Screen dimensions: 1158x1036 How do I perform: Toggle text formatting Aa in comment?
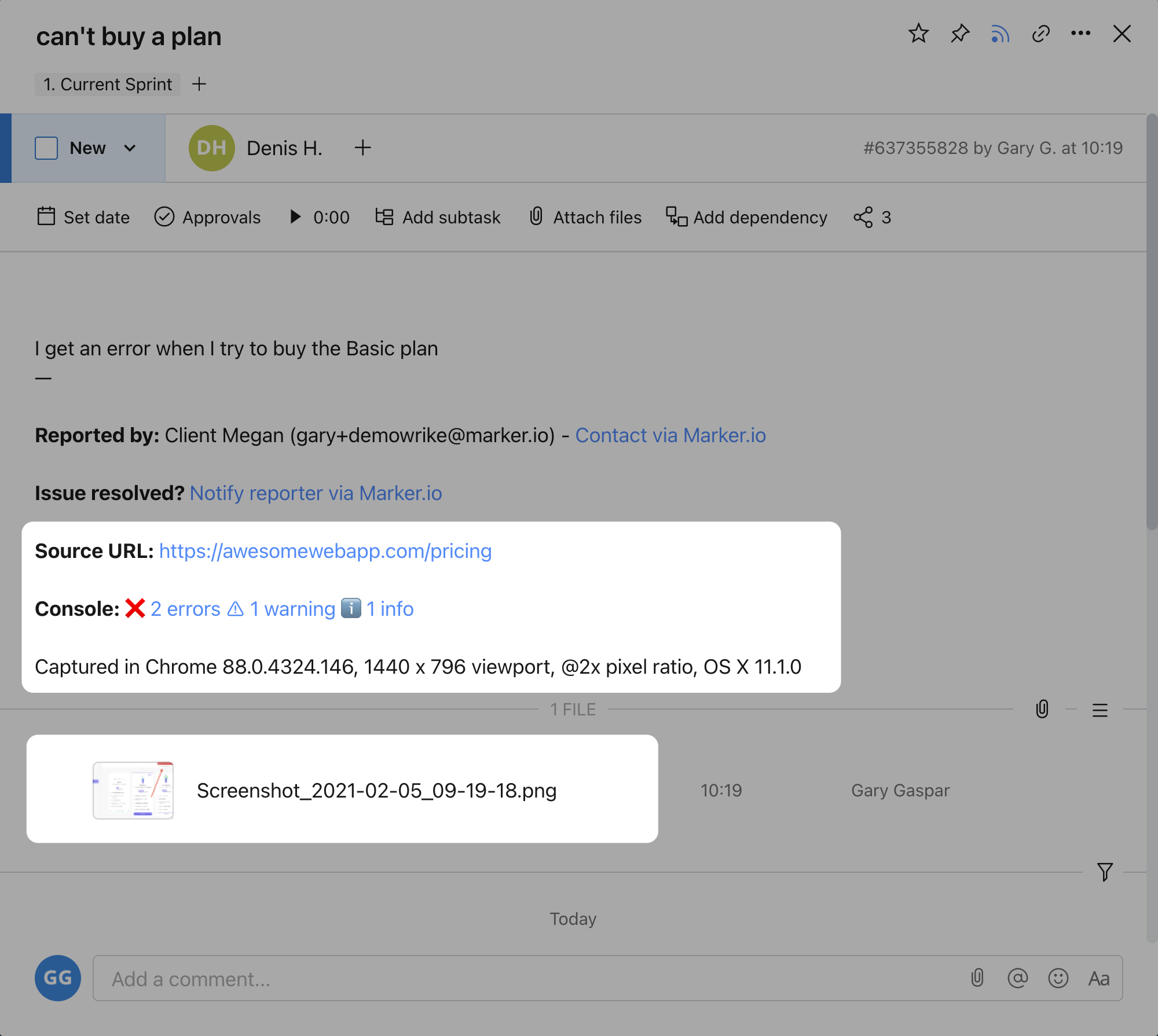1098,979
